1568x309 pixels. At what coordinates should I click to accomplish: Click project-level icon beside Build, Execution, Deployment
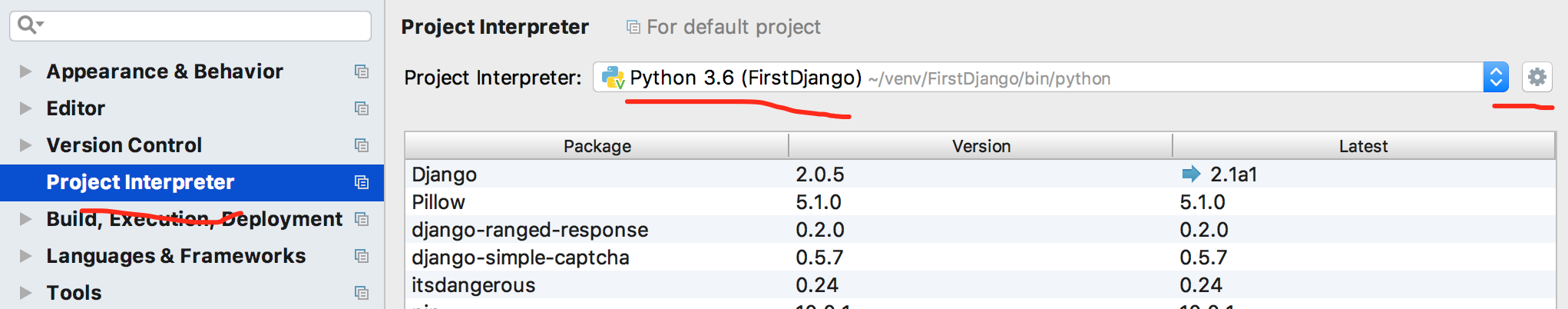coord(362,219)
